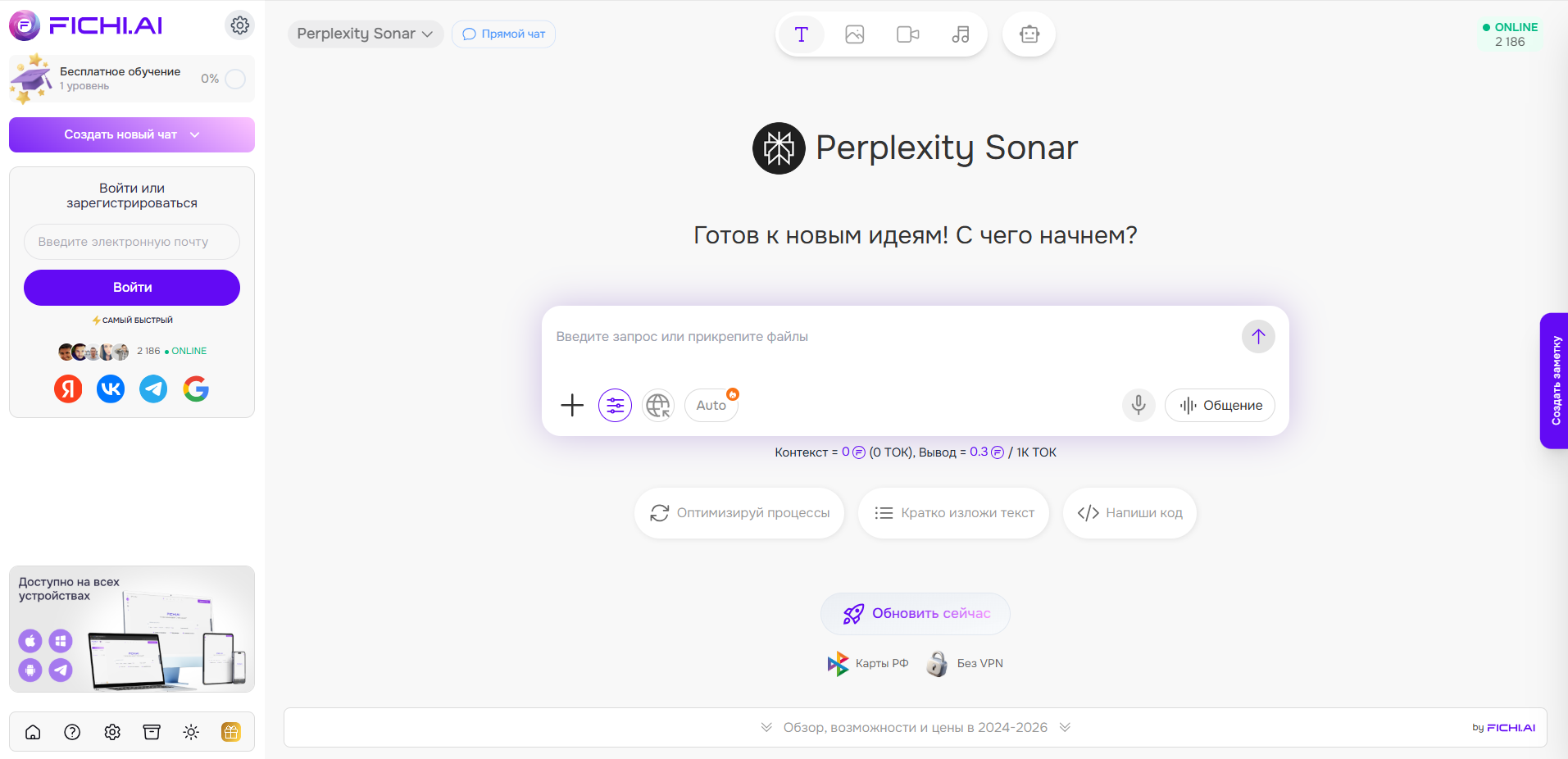
Task: Open settings gear in bottom bar
Action: click(112, 732)
